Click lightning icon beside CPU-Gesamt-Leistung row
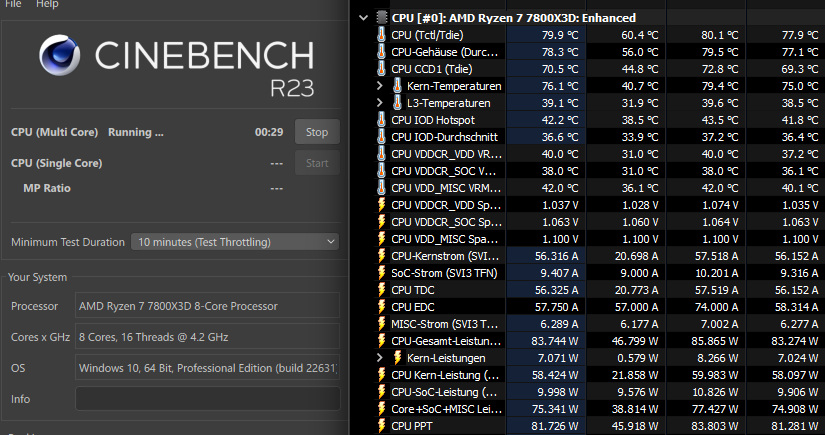Screen dimensions: 825x435 pos(381,341)
